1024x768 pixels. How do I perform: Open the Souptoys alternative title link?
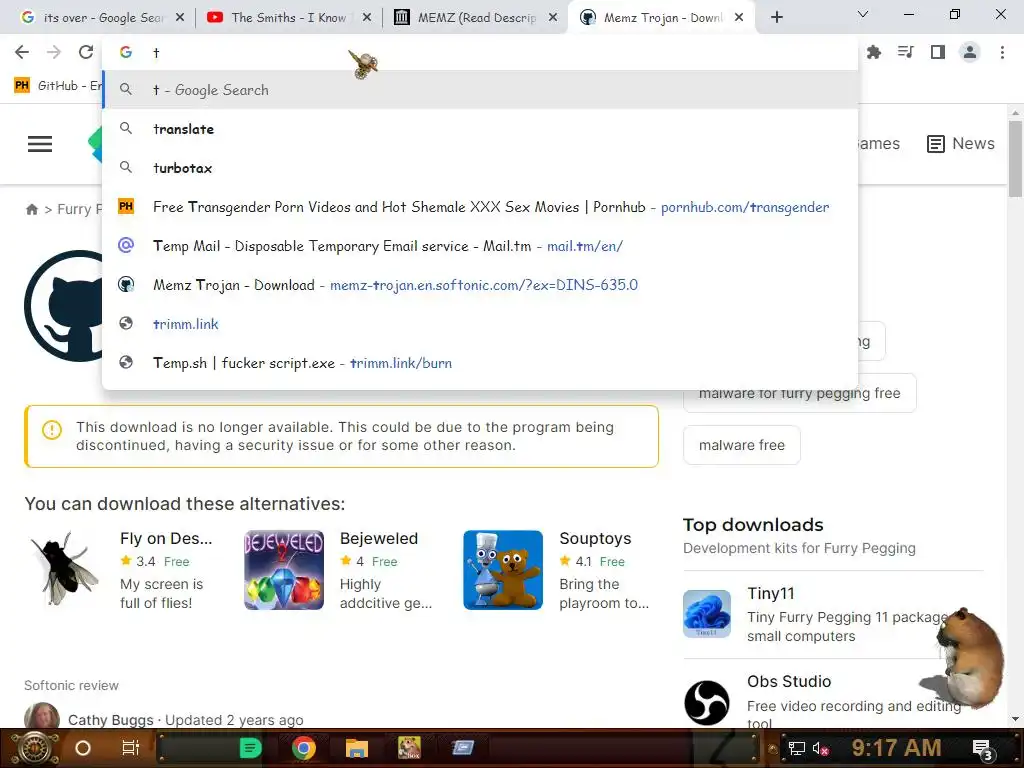(x=595, y=538)
